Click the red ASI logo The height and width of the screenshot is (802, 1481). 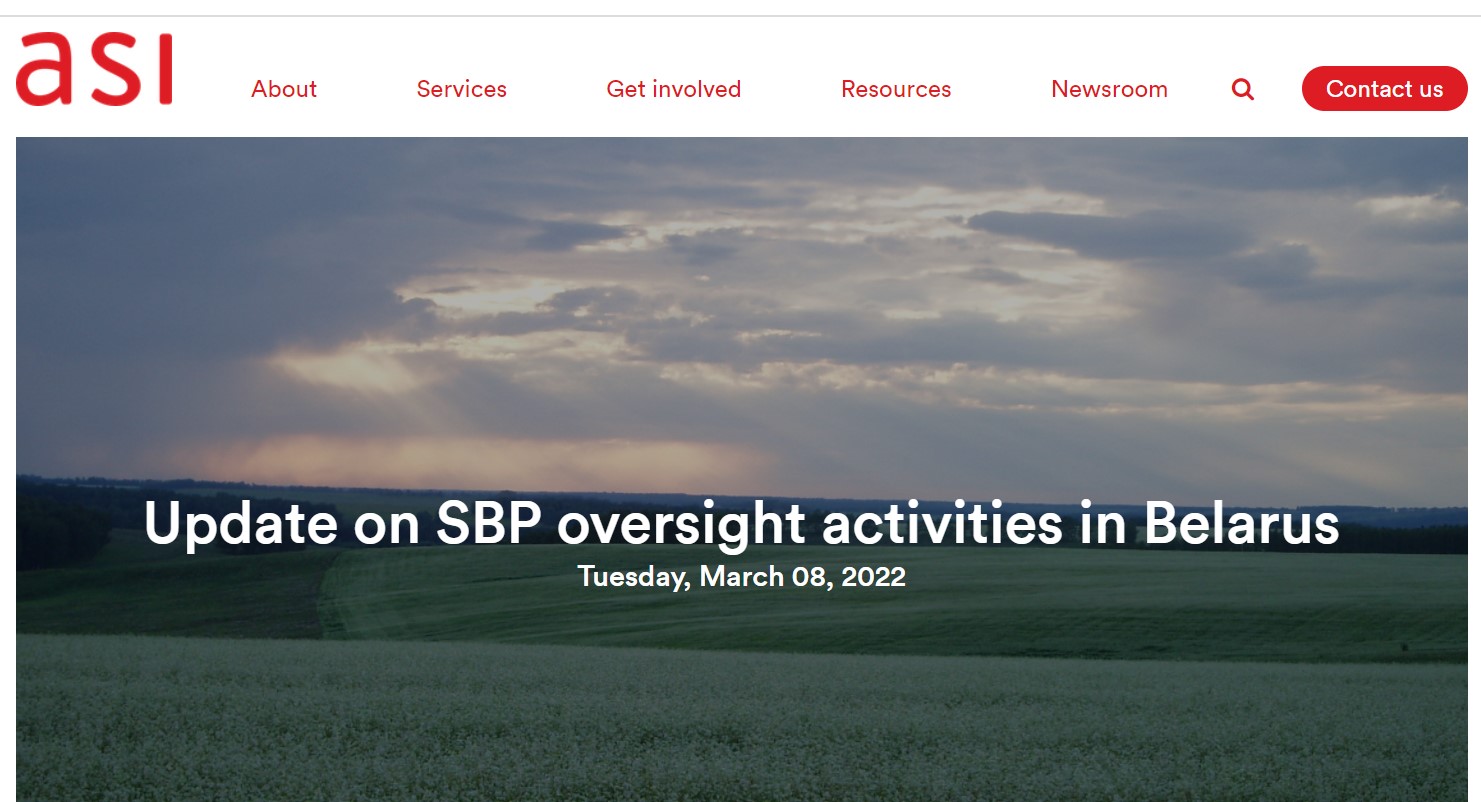tap(94, 69)
